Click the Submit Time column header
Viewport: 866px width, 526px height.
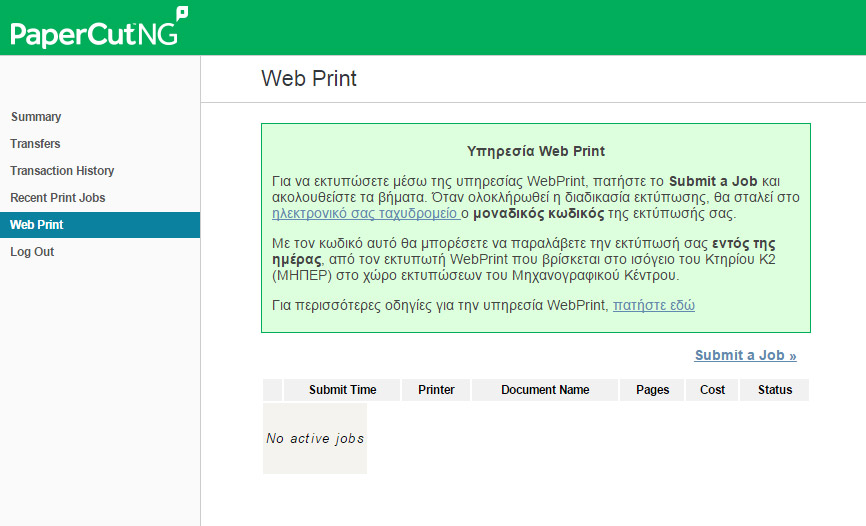[x=342, y=390]
